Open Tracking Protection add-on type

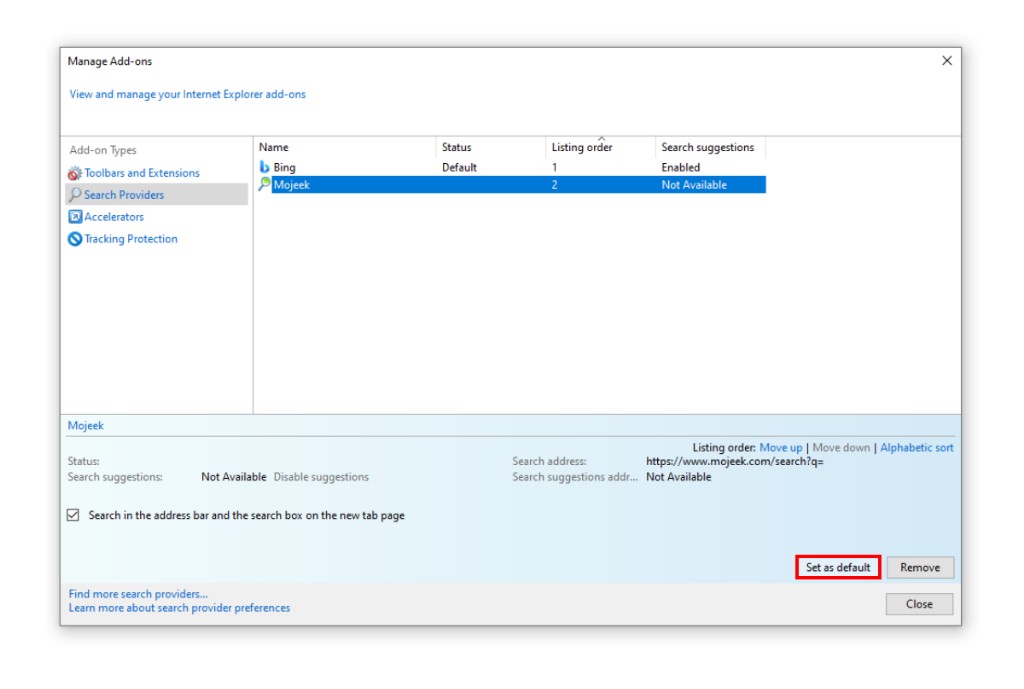[x=131, y=239]
